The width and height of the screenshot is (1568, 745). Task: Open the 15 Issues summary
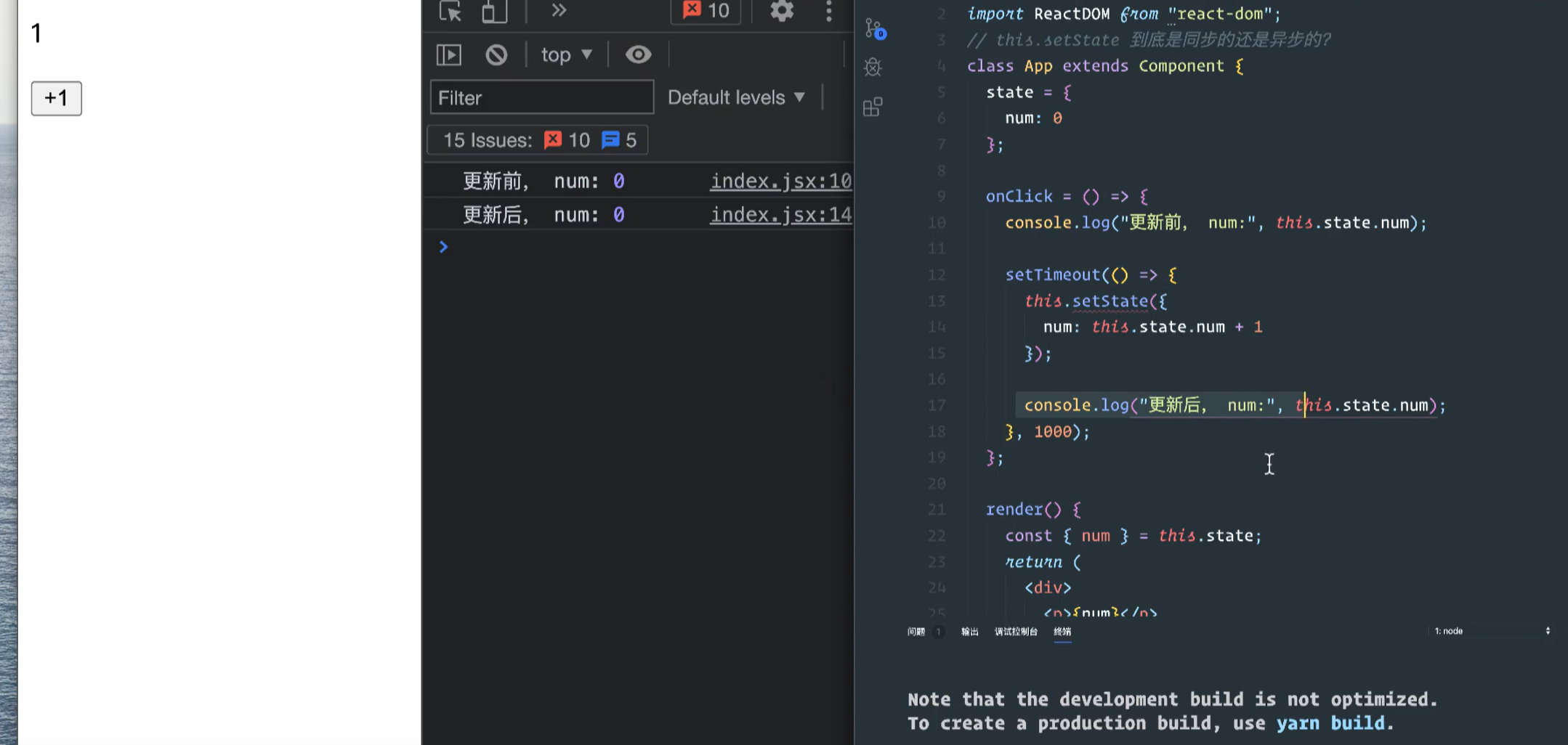tap(538, 140)
